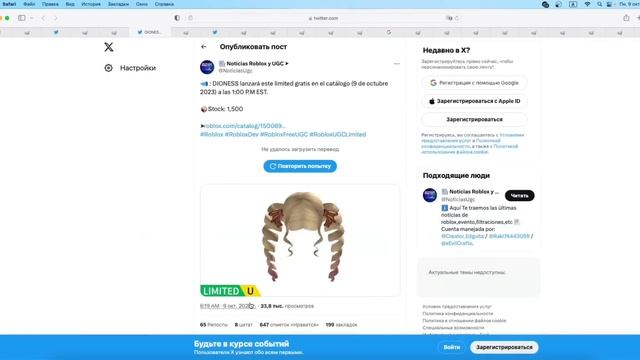Go back with the post header arrow
Image resolution: width=640 pixels, height=360 pixels.
(x=204, y=47)
